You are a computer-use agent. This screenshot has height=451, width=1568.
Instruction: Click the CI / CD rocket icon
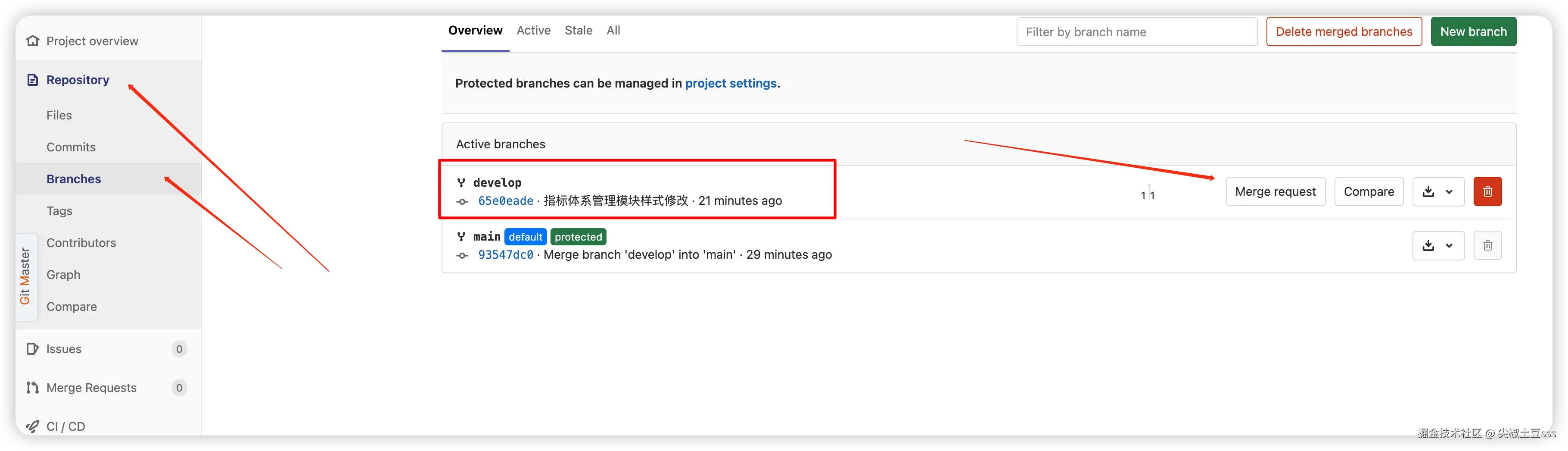point(33,426)
